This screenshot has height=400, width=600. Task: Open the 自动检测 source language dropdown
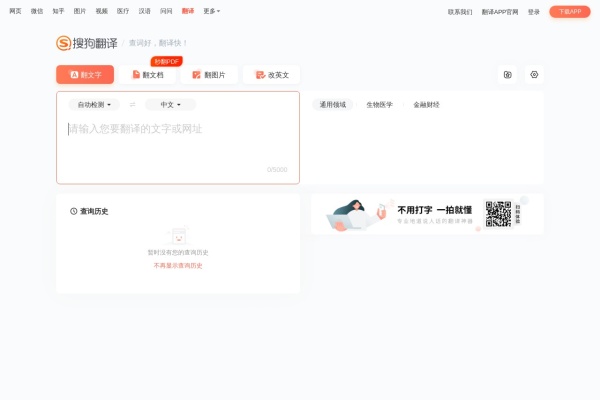94,104
